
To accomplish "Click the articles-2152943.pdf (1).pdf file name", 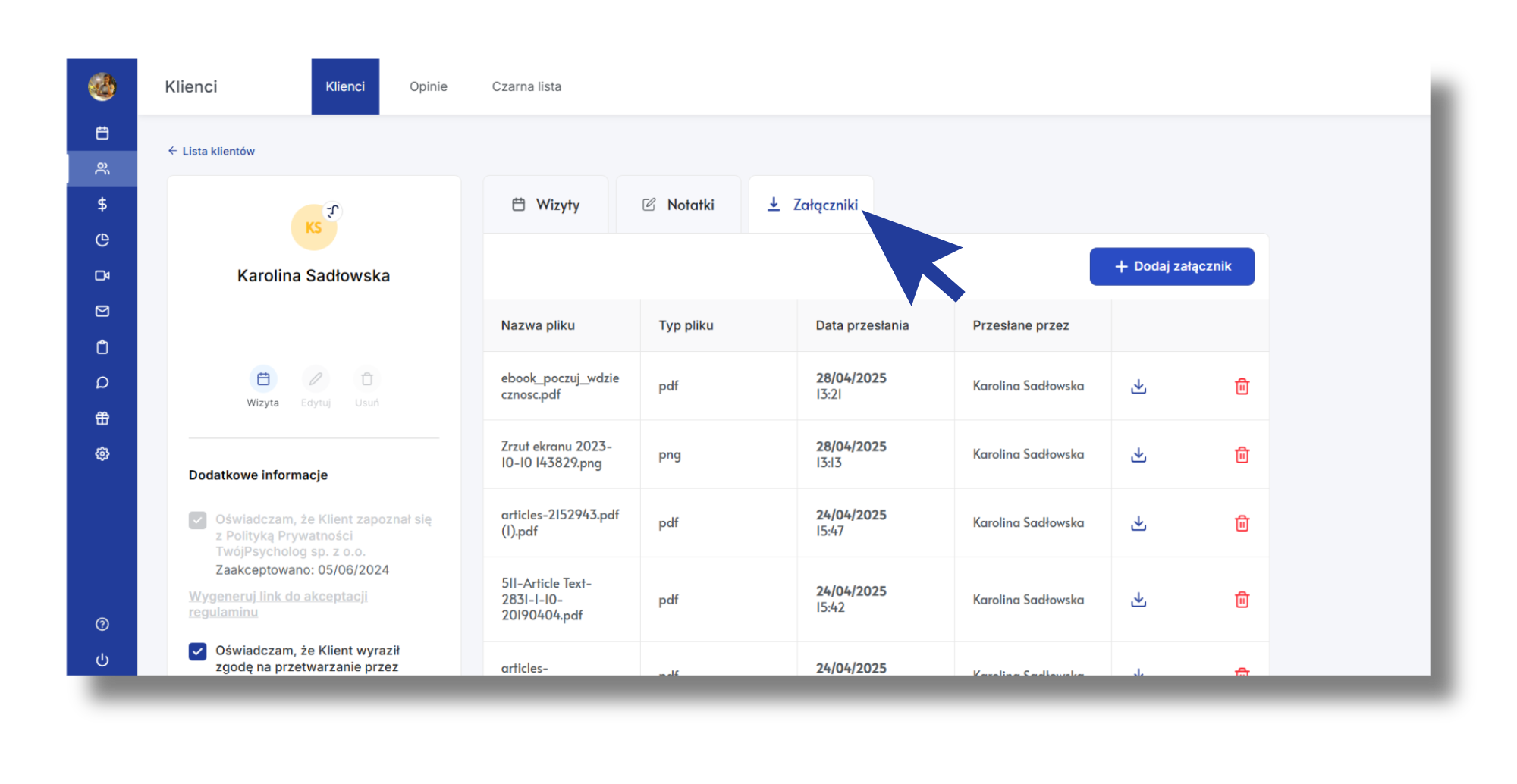I will pyautogui.click(x=560, y=522).
